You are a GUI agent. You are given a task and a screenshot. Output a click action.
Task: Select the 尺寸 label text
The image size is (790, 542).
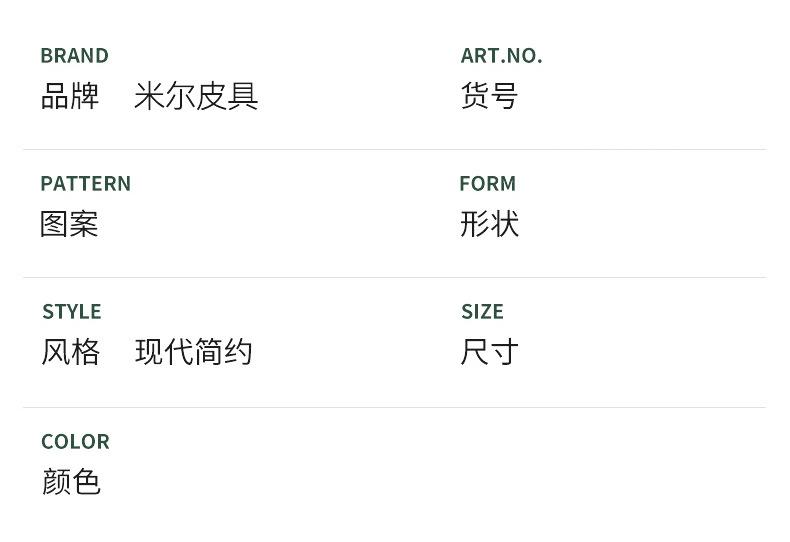(x=489, y=352)
